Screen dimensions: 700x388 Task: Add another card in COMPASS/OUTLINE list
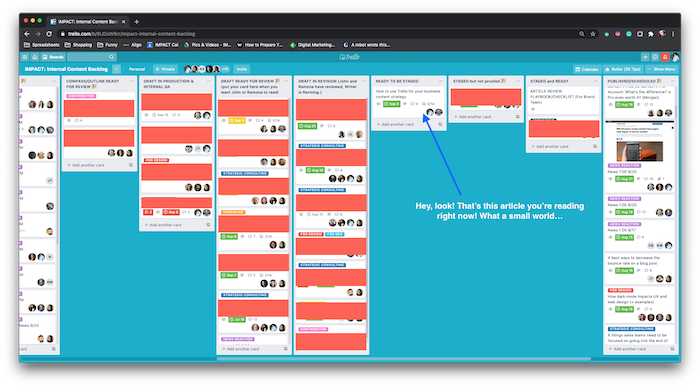[x=86, y=165]
